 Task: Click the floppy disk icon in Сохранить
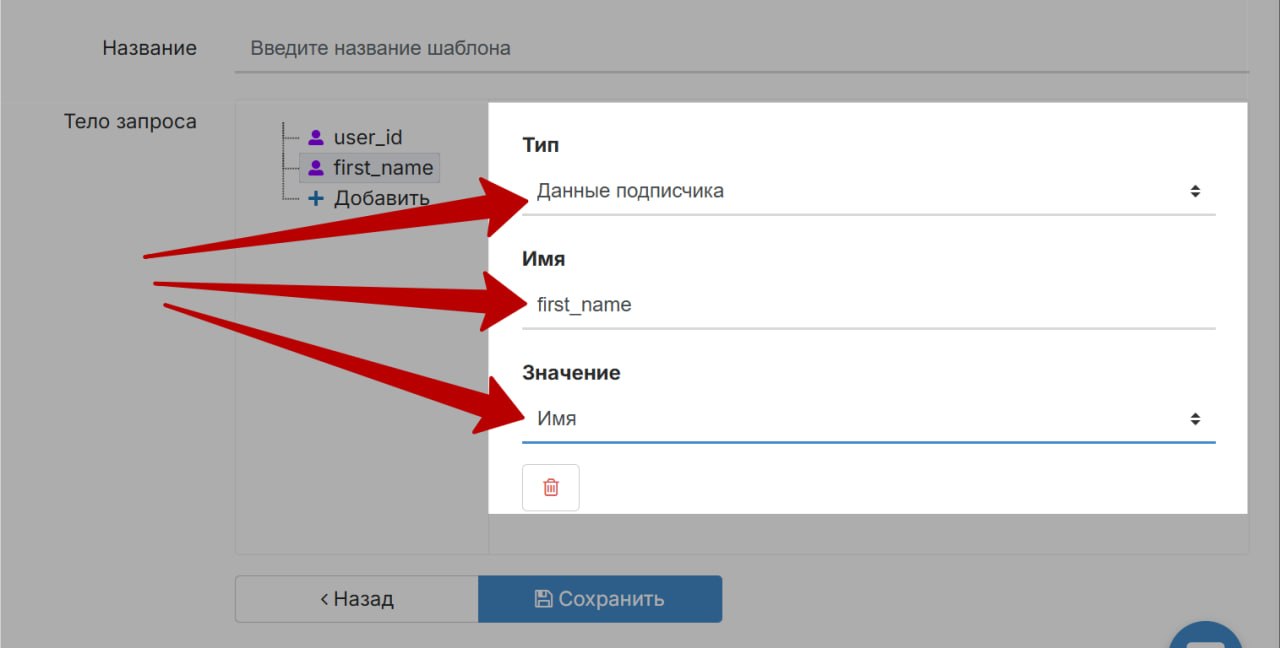coord(543,599)
